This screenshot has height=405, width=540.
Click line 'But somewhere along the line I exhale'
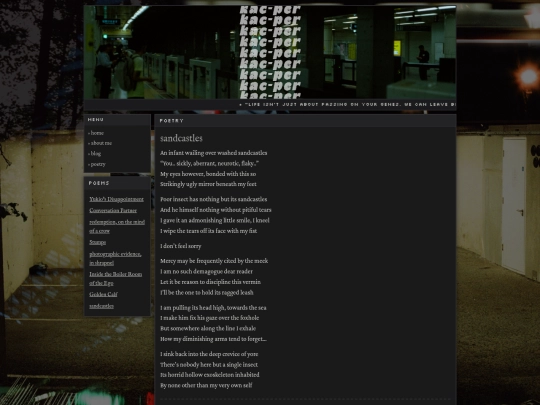208,329
